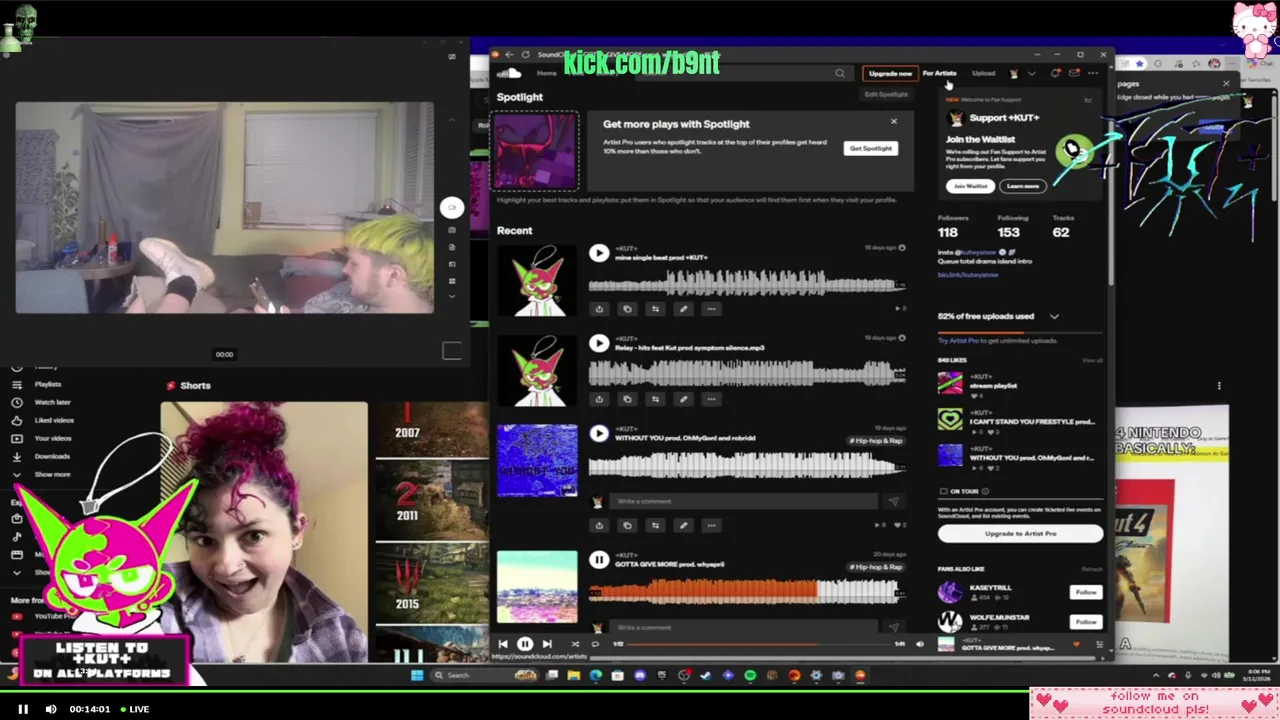Open the SoundCloud header three-dots menu
Viewport: 1280px width, 720px height.
[1093, 73]
